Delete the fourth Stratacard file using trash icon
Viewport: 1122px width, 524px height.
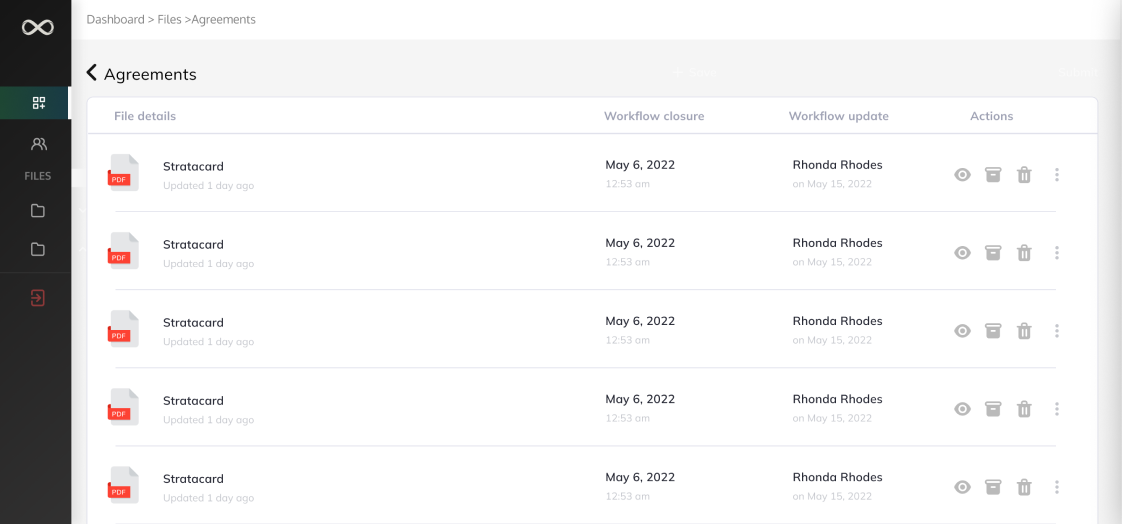[1024, 409]
